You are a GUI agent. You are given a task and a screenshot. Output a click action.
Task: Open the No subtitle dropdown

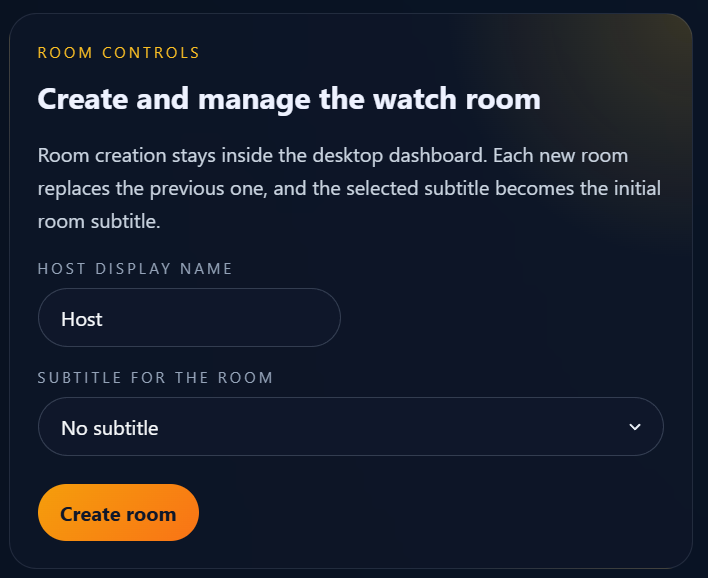(351, 427)
